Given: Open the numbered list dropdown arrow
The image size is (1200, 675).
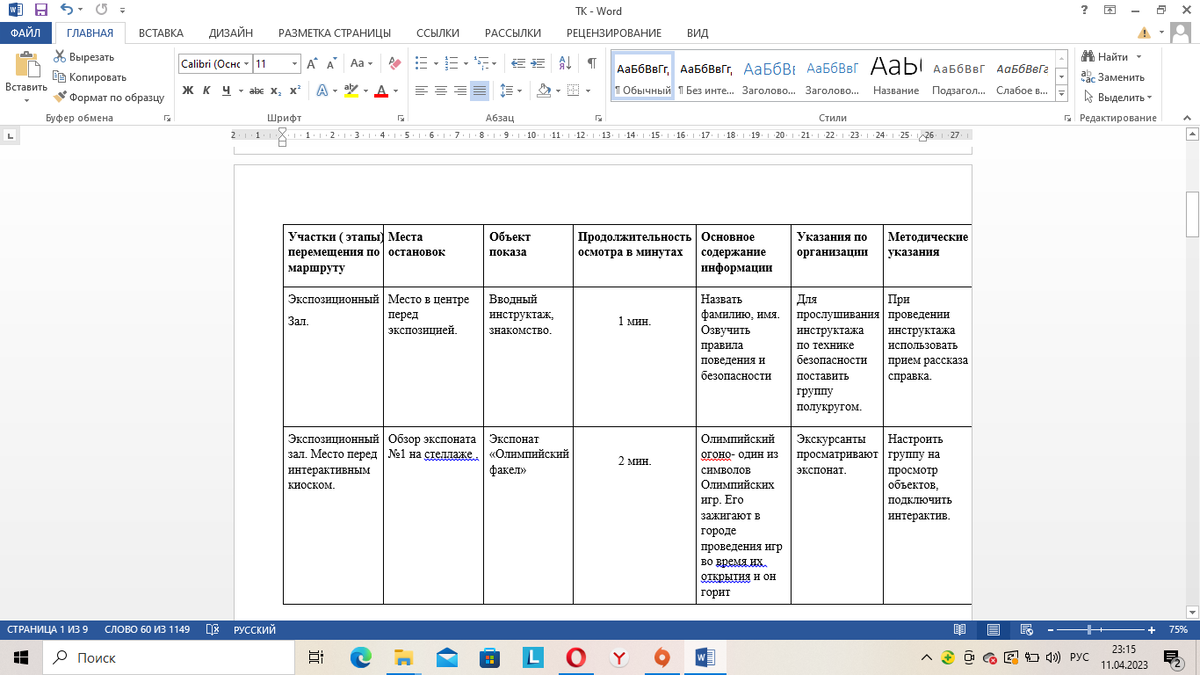Looking at the screenshot, I should 466,63.
